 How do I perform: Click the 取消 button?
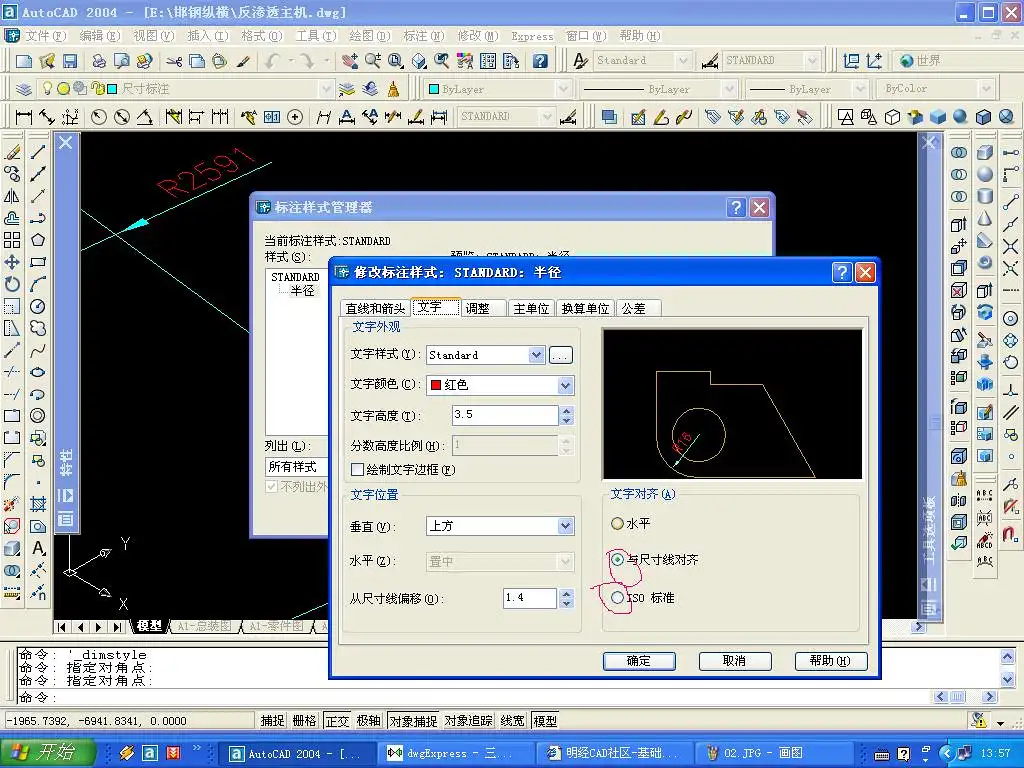coord(735,661)
